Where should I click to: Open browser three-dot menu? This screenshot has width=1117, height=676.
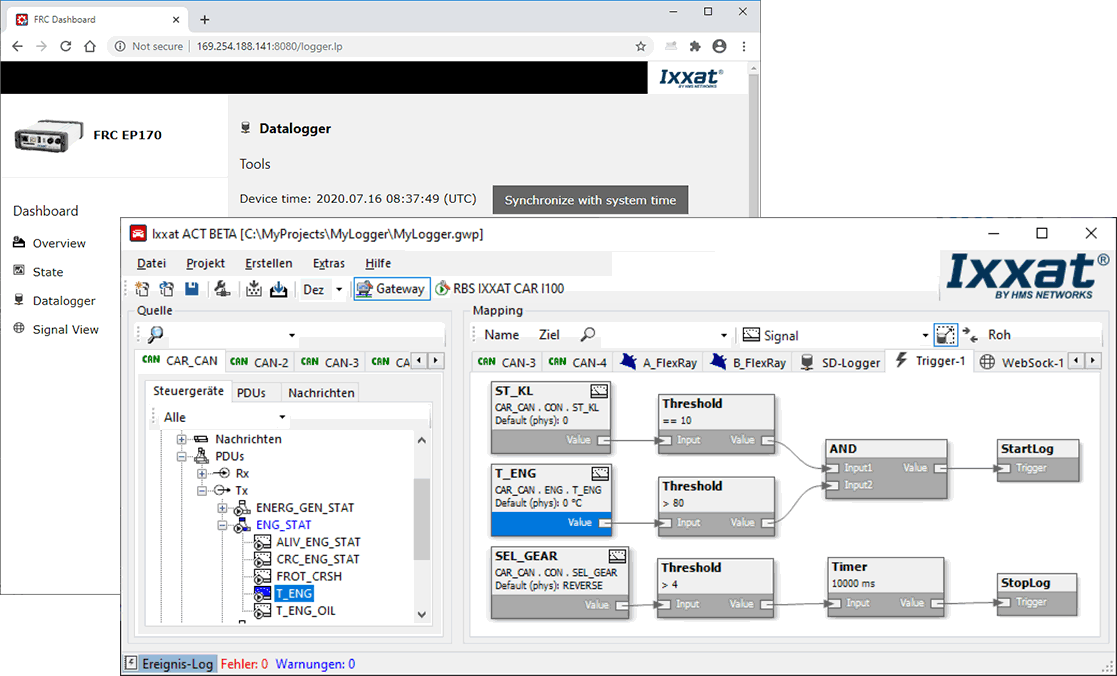pos(744,46)
